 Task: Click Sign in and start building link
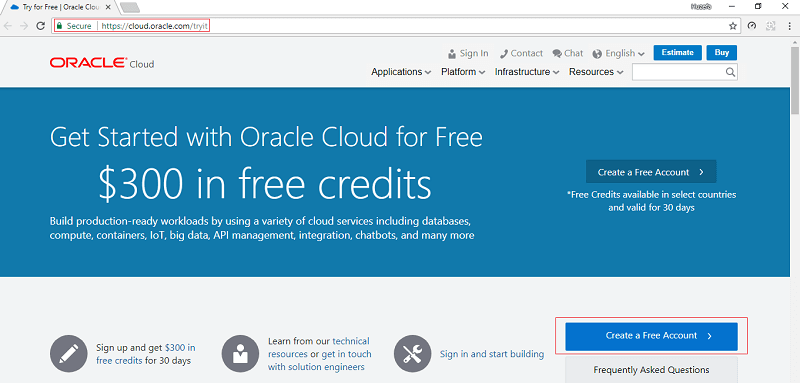[x=492, y=354]
